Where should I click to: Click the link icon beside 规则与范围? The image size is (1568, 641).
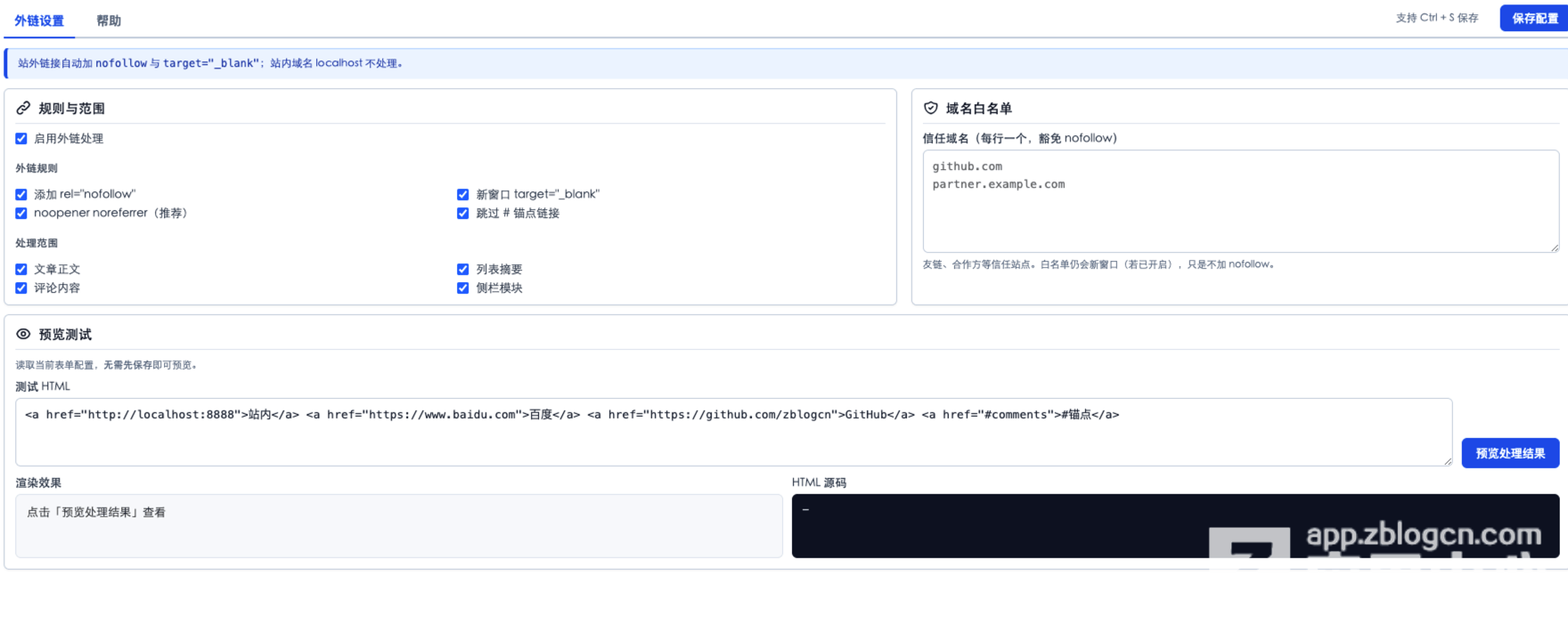(23, 108)
